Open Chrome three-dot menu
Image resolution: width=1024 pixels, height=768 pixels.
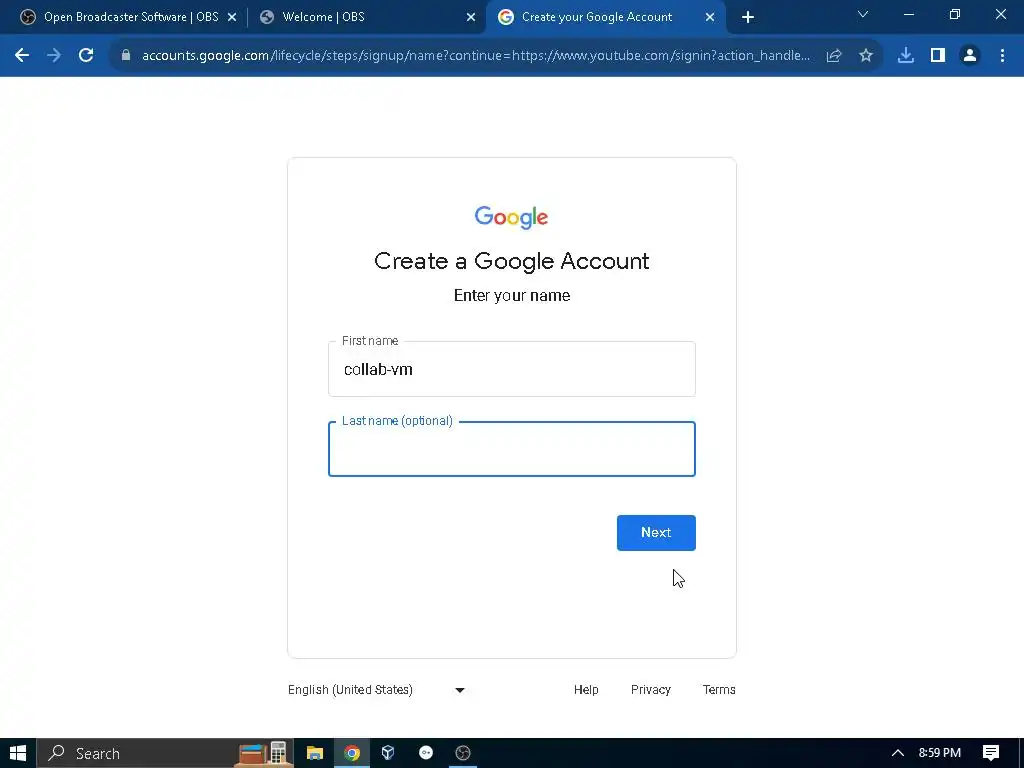[x=1002, y=56]
